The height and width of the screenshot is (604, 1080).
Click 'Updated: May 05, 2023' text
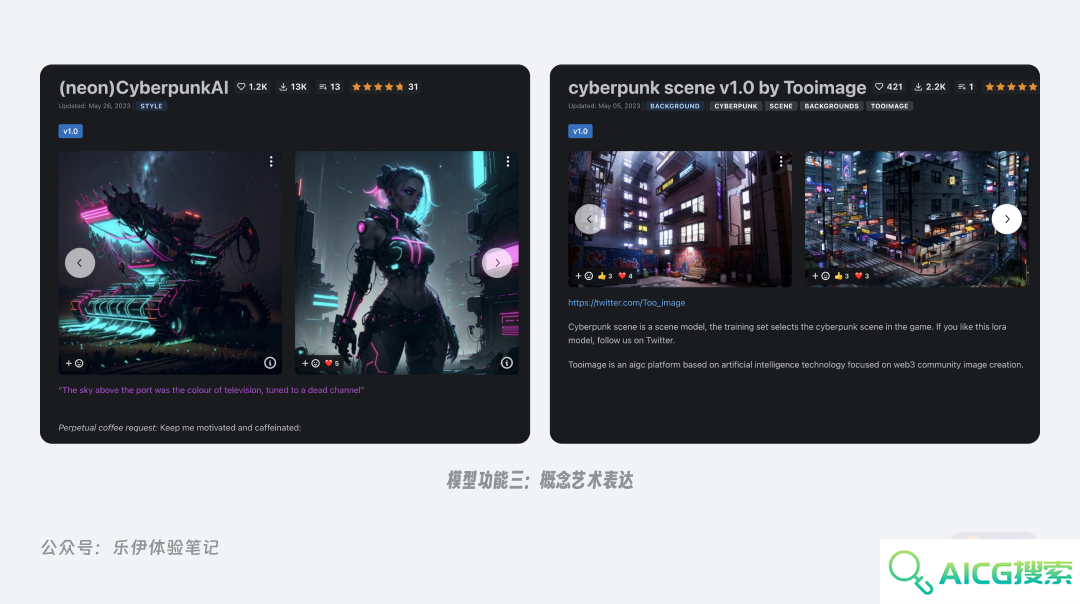tap(604, 106)
